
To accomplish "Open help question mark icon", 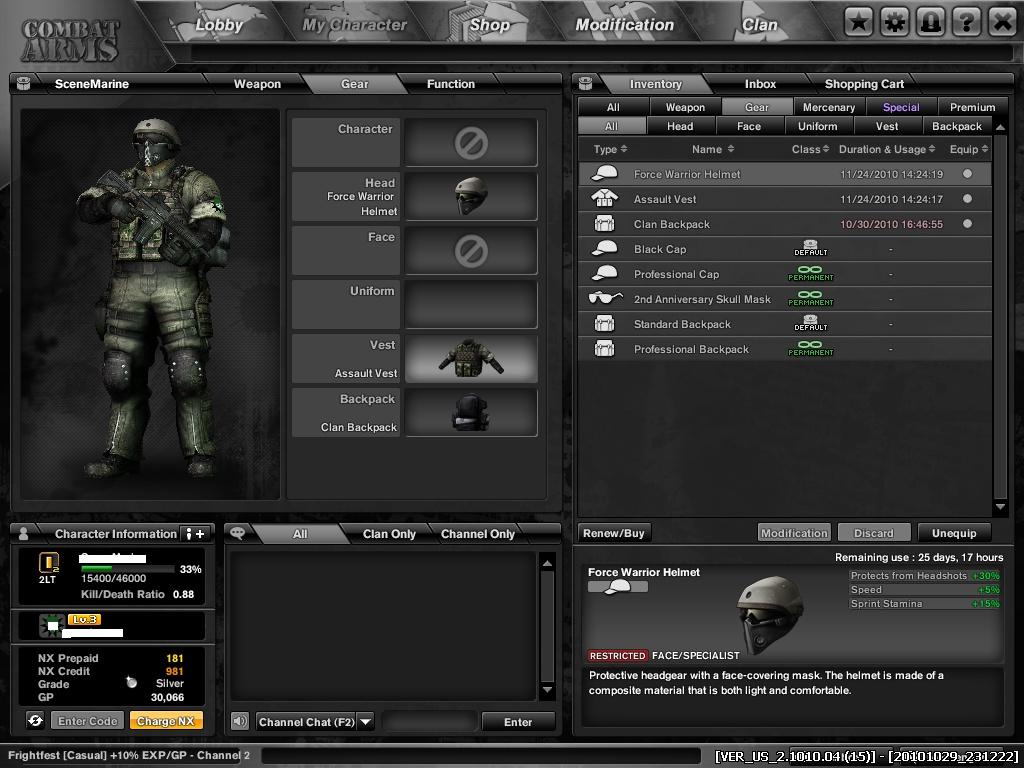I will 966,23.
